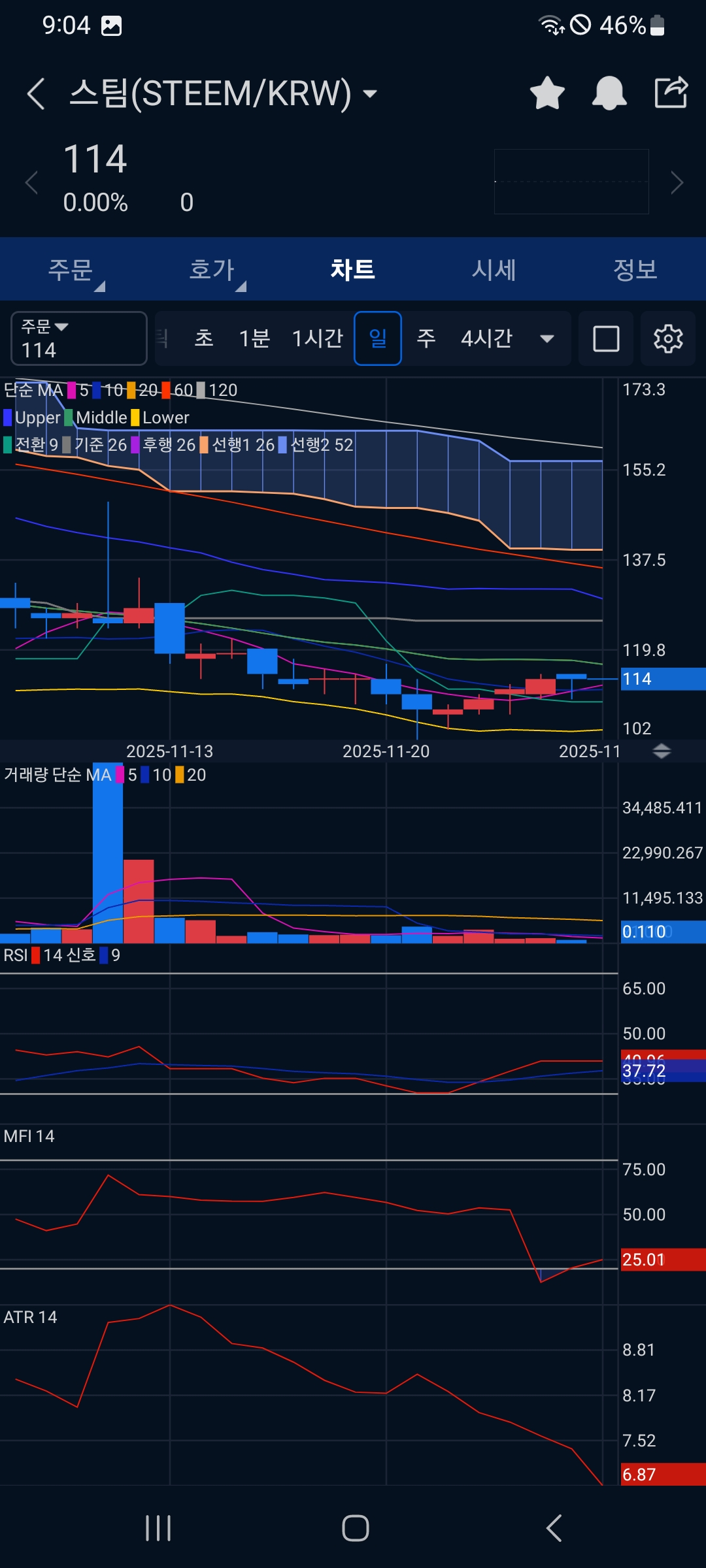Tap the share icon in the header
This screenshot has width=706, height=1568.
click(671, 92)
